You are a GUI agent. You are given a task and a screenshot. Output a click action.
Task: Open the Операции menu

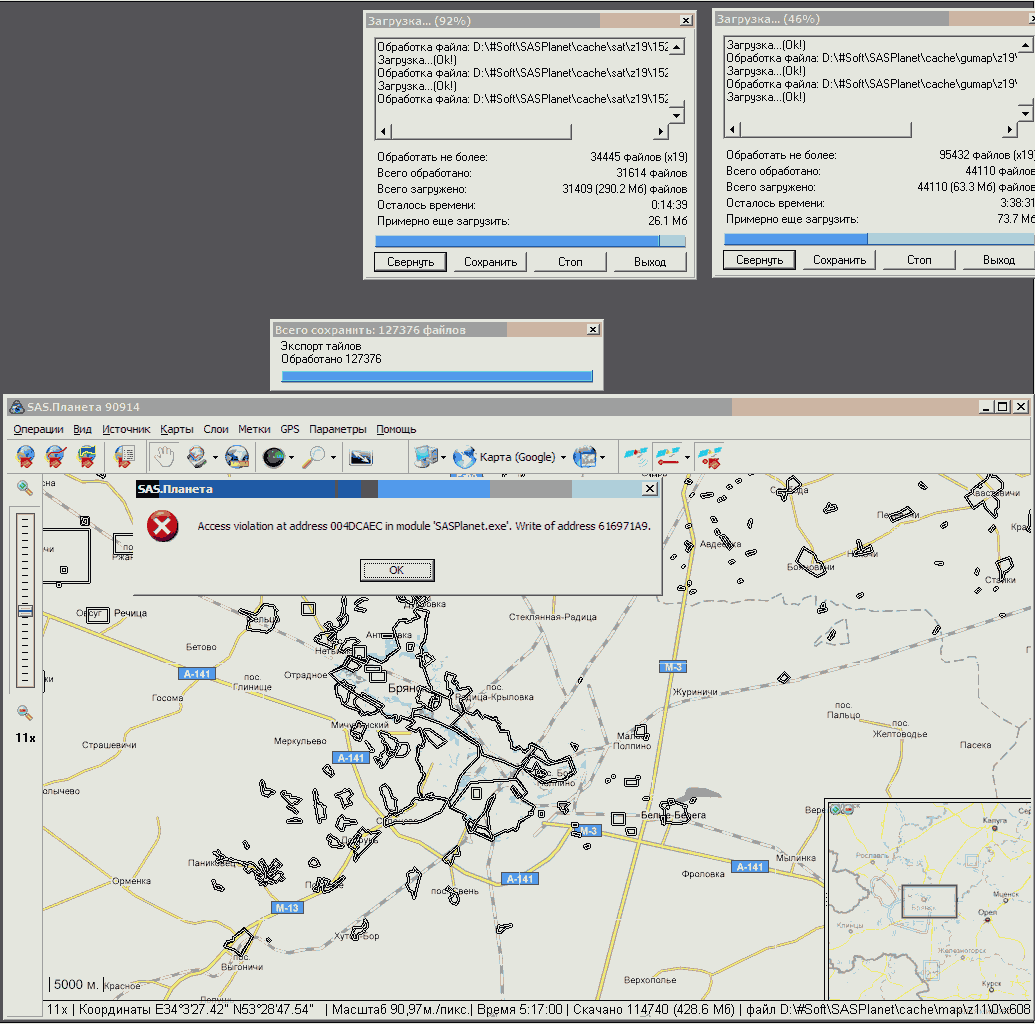tap(38, 429)
